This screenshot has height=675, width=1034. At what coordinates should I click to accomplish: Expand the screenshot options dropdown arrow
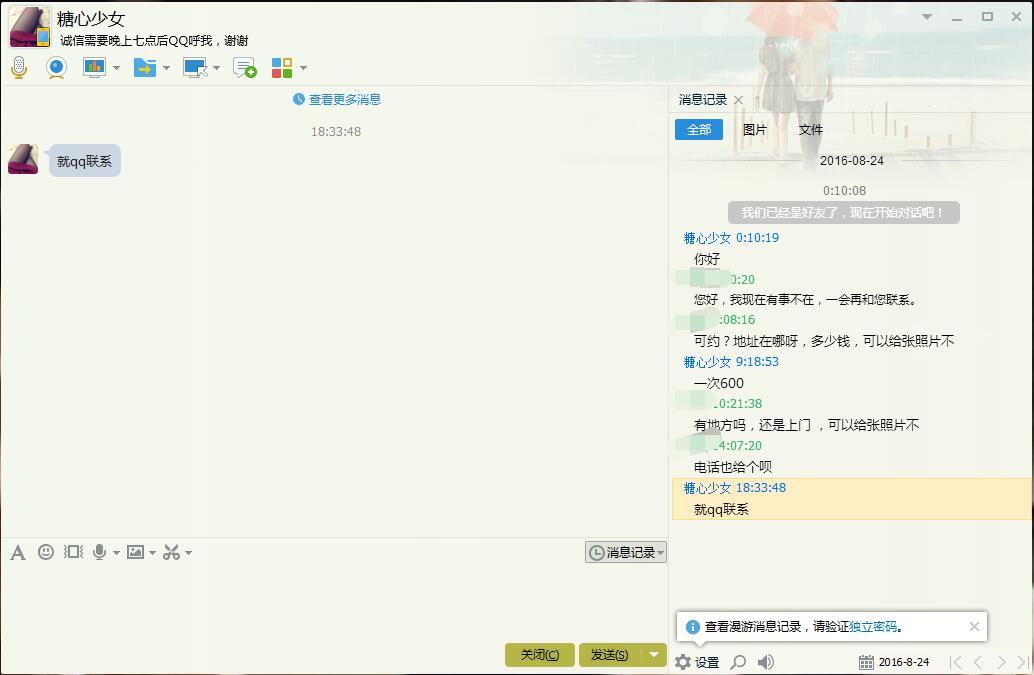(x=189, y=552)
